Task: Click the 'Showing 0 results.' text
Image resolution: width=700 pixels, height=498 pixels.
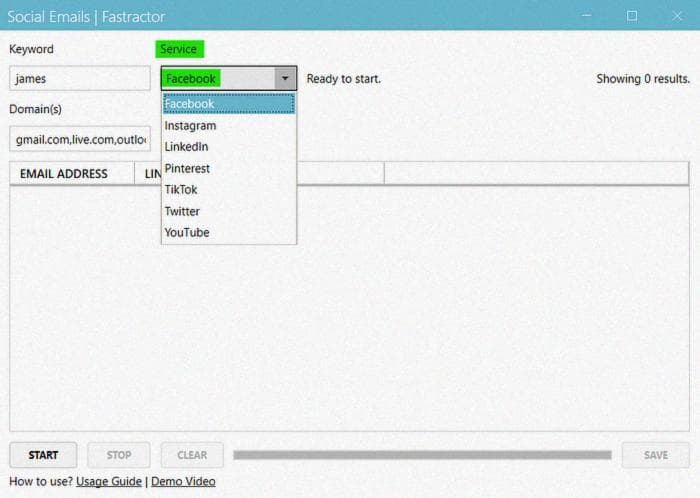Action: (643, 79)
